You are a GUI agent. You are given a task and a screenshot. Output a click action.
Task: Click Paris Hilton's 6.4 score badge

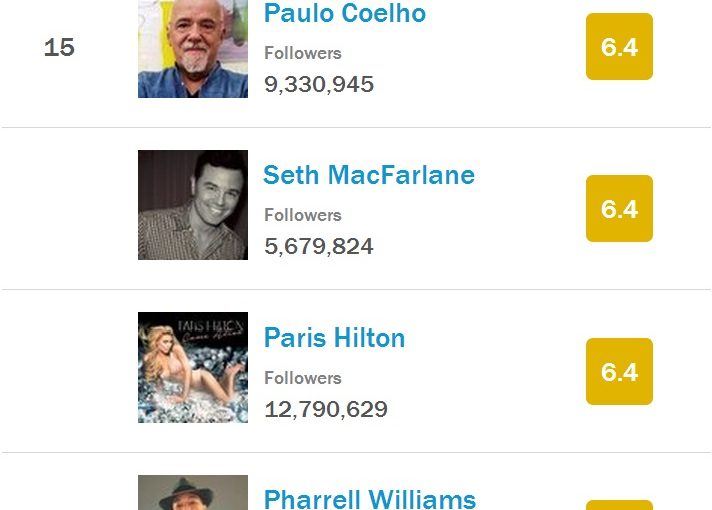pyautogui.click(x=619, y=371)
